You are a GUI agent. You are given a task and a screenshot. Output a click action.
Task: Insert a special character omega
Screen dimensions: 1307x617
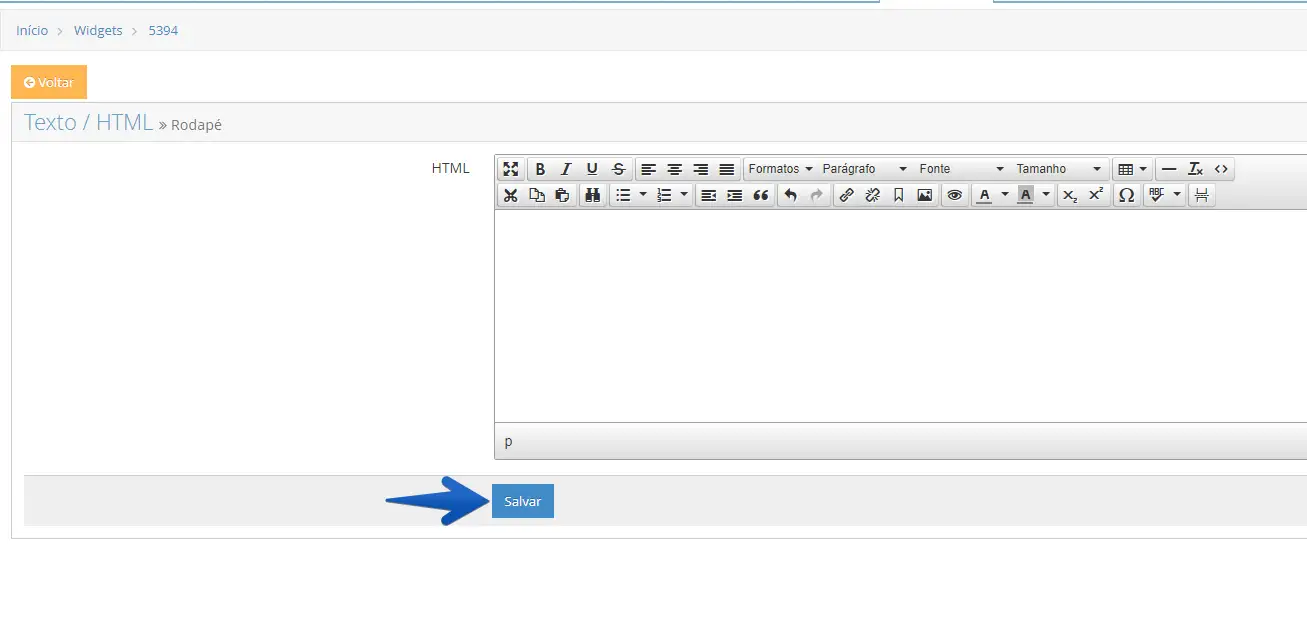[1126, 195]
